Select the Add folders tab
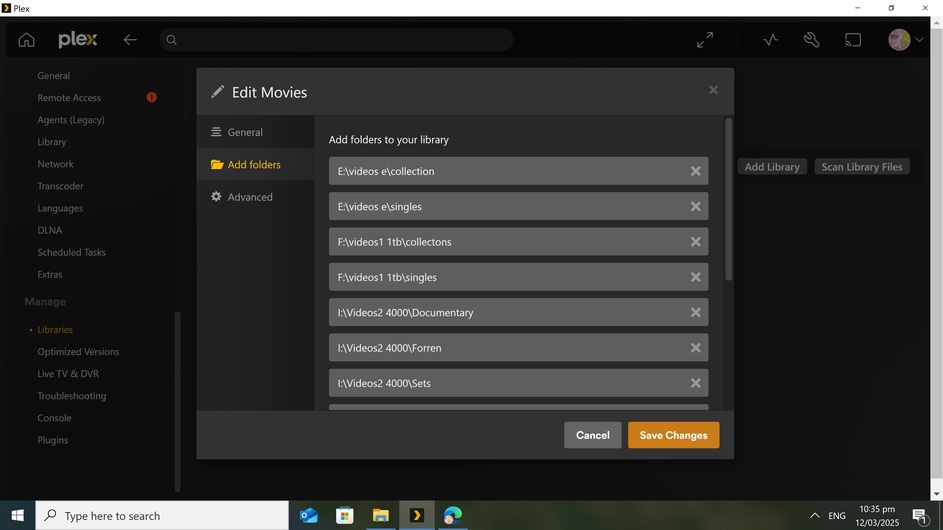This screenshot has width=943, height=530. pyautogui.click(x=255, y=164)
